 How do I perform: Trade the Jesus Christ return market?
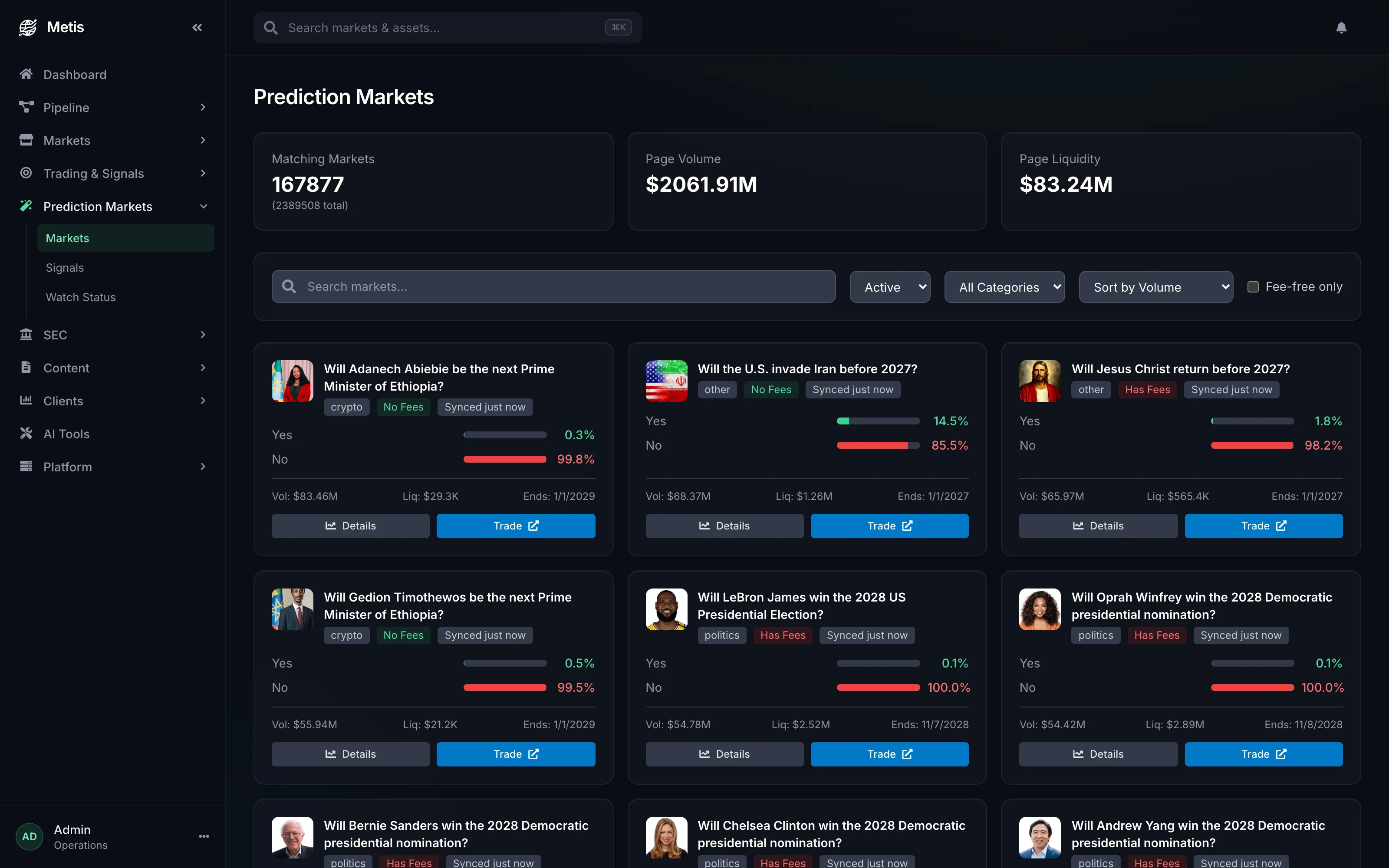click(1263, 525)
